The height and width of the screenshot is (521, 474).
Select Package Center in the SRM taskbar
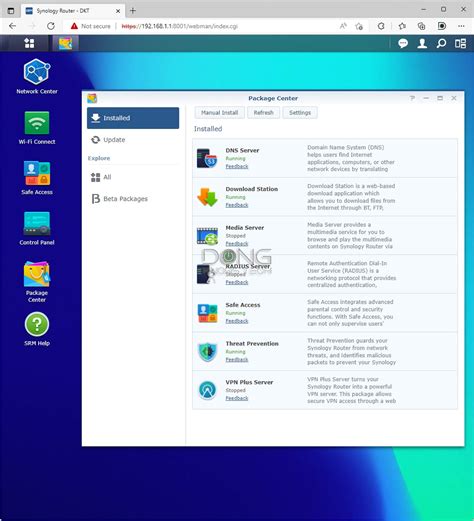(x=65, y=43)
